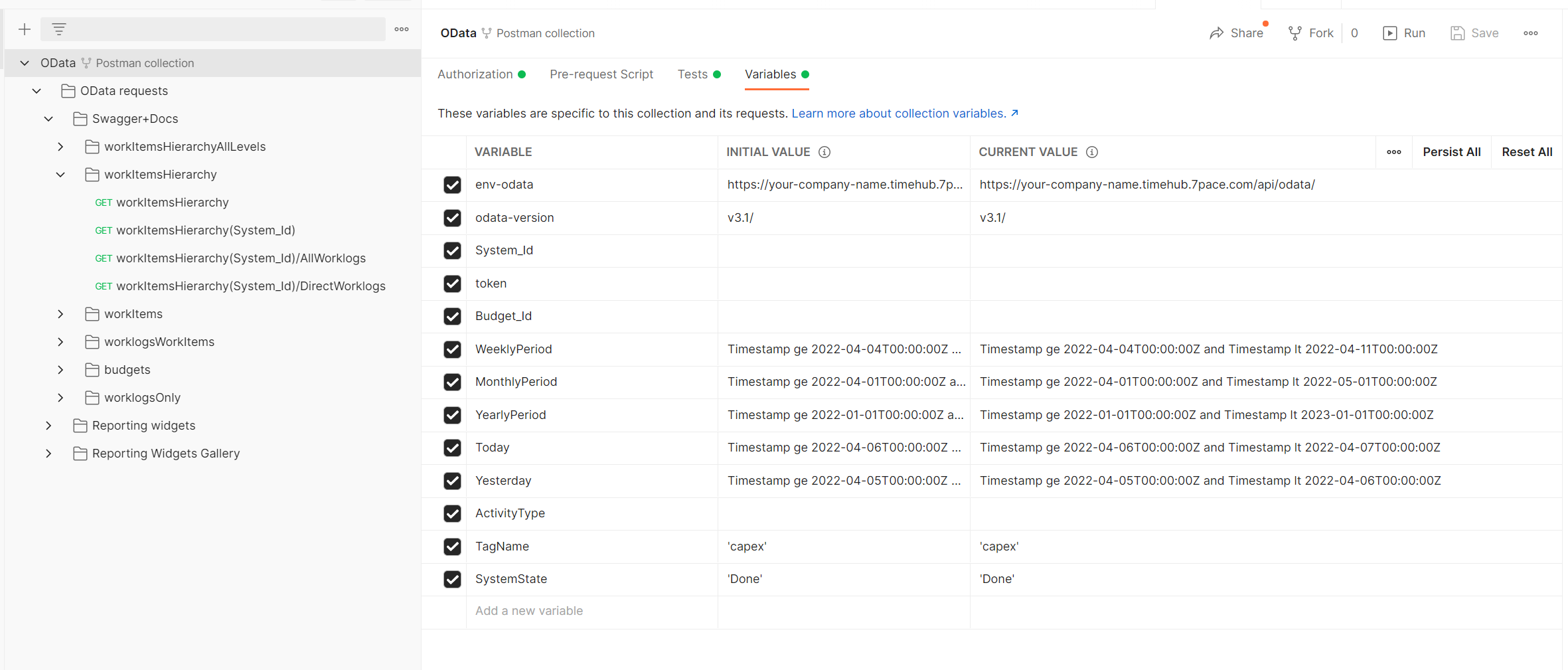
Task: Open GET workItemsHierarchy request
Action: [x=162, y=203]
